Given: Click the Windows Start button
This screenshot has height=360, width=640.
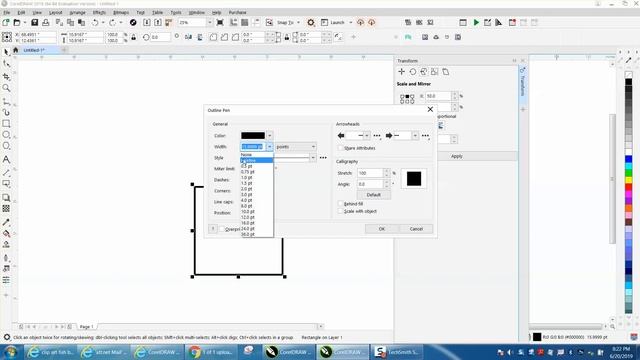Looking at the screenshot, I should pos(11,352).
